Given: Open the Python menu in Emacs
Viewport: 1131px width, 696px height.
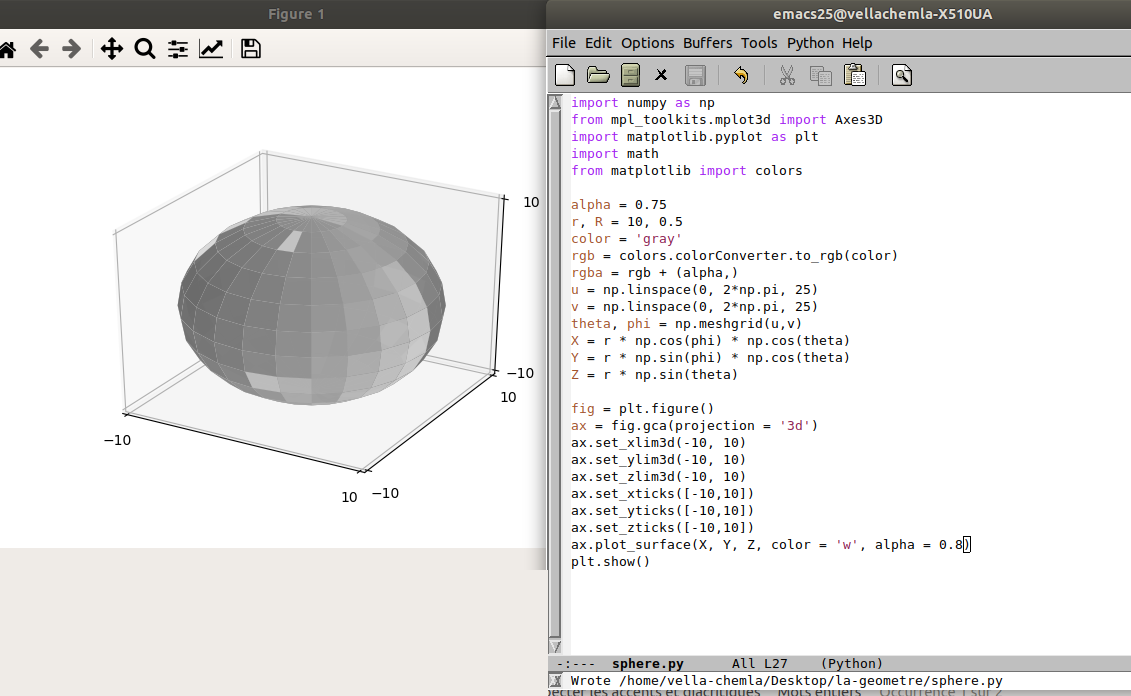Looking at the screenshot, I should pos(810,43).
